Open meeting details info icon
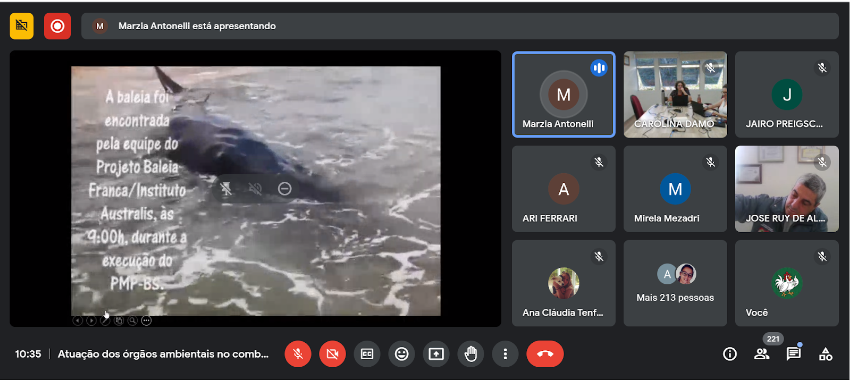 (730, 354)
